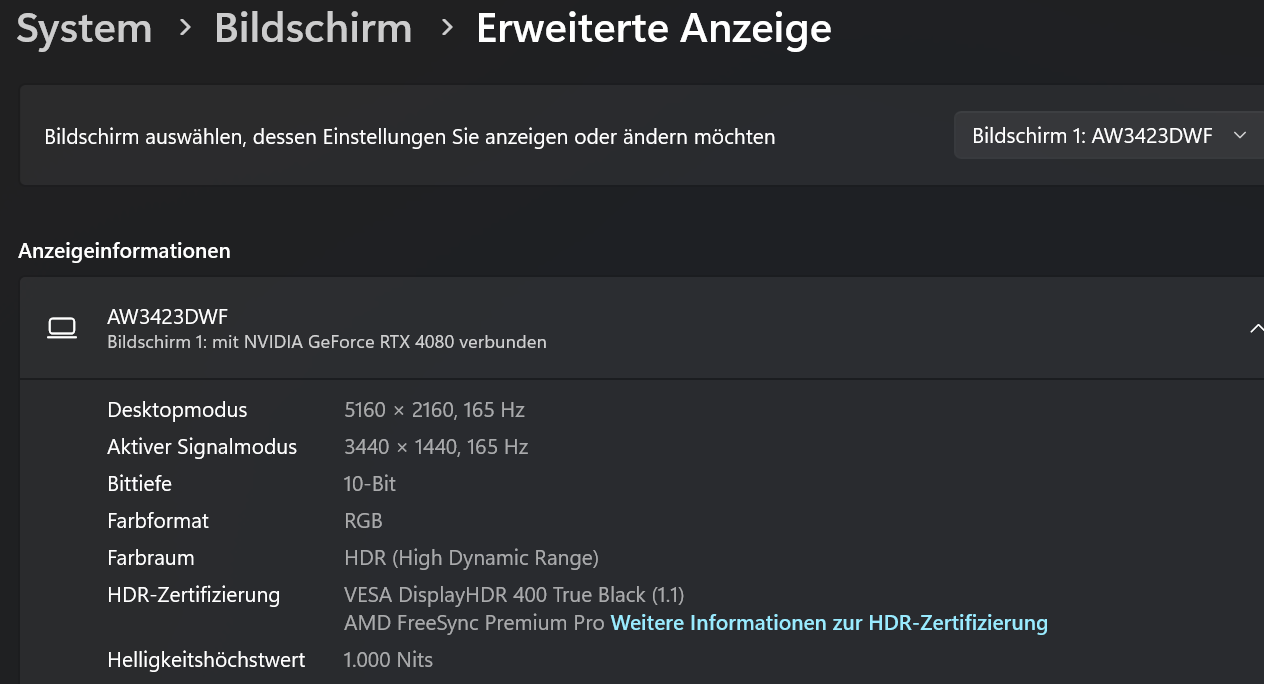Click the Bittiefe value 10-Bit
This screenshot has height=684, width=1264.
370,484
